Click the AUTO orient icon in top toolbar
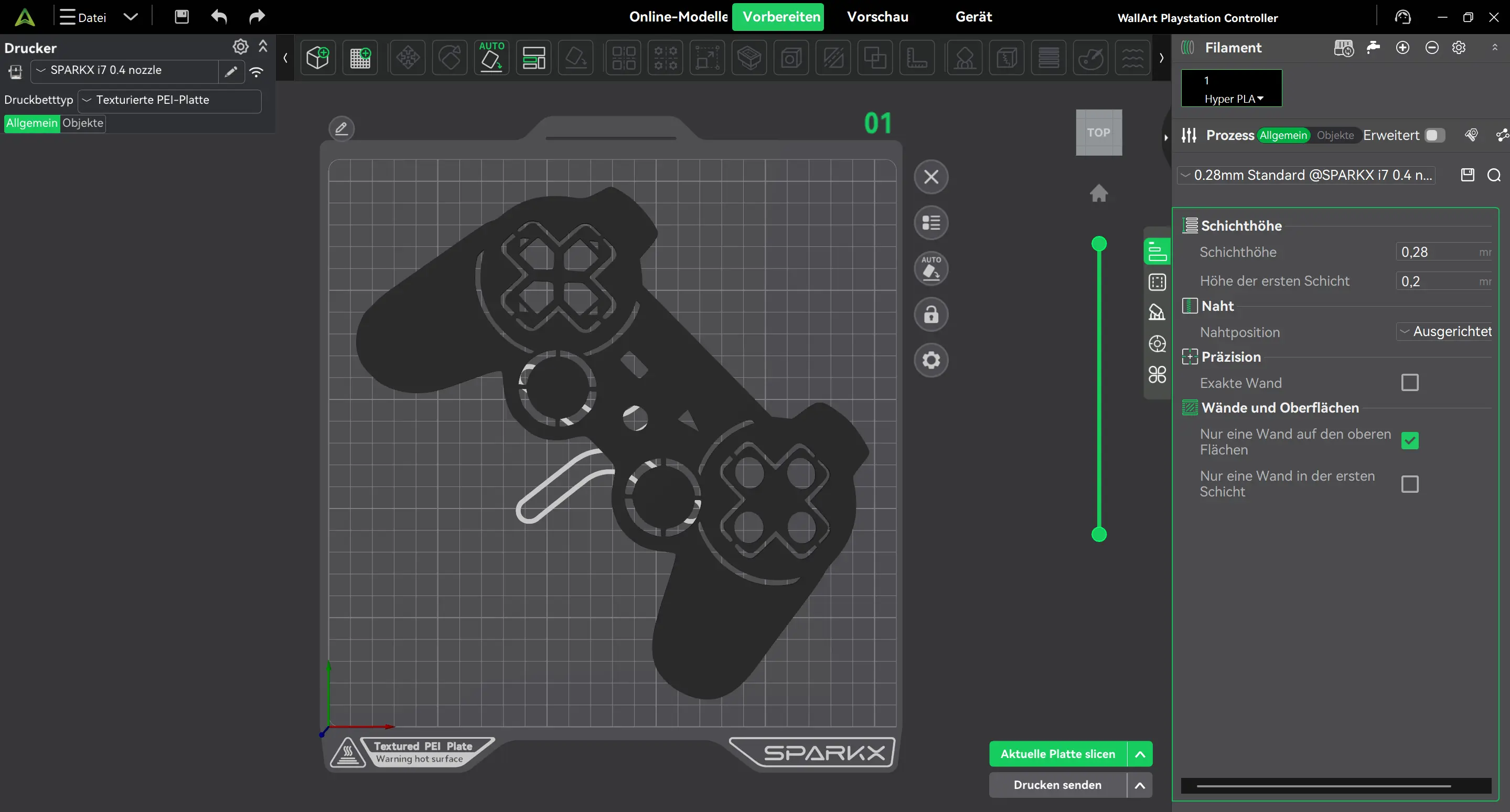This screenshot has width=1510, height=812. coord(491,58)
